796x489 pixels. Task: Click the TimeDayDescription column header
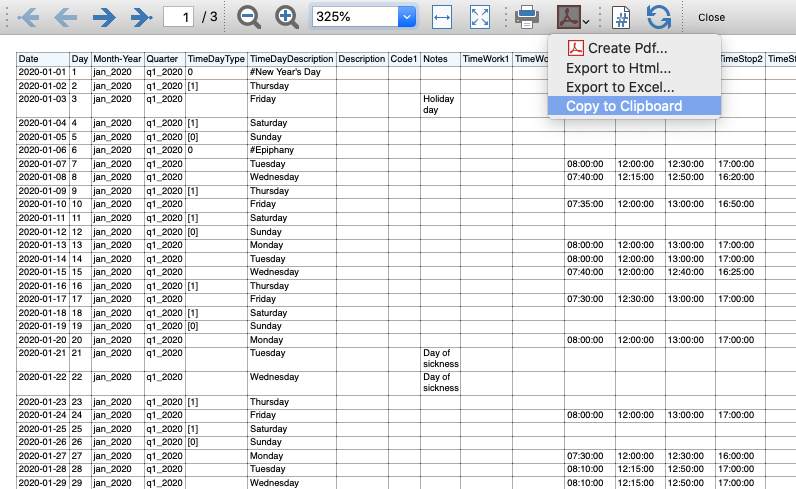(291, 59)
